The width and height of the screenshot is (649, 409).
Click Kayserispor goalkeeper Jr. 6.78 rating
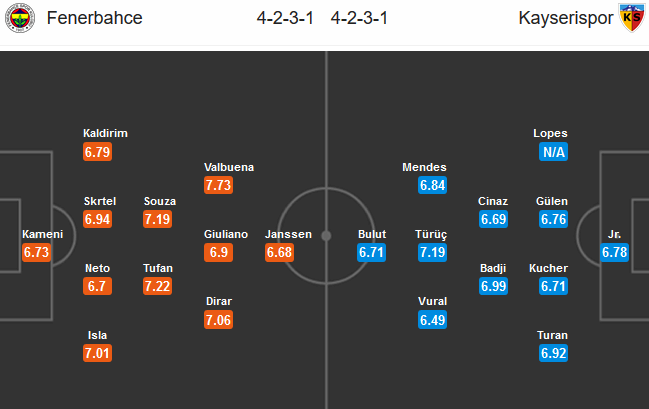point(615,252)
